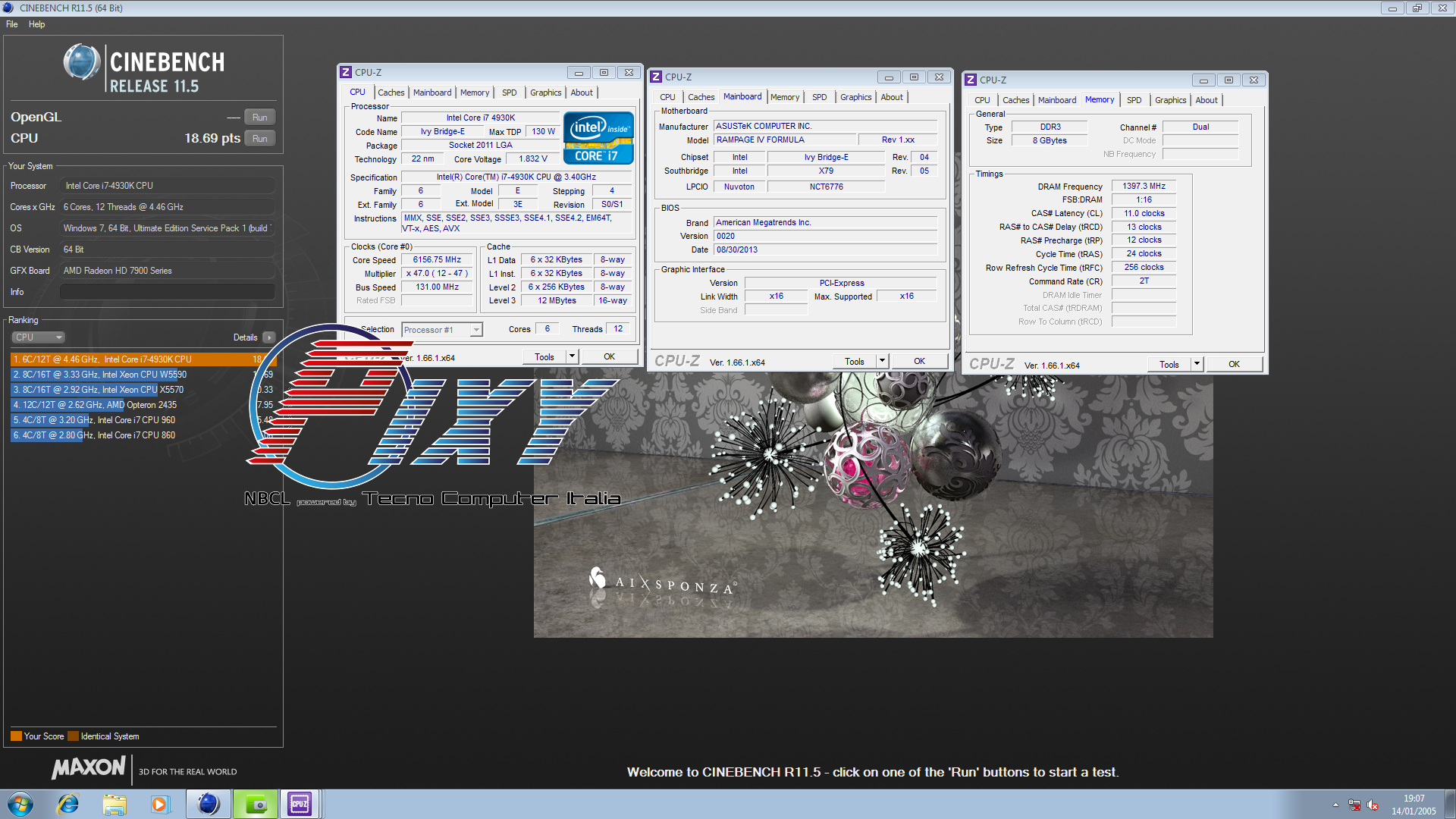Click the RAMPAGE IV FORMULA model field

tap(785, 140)
